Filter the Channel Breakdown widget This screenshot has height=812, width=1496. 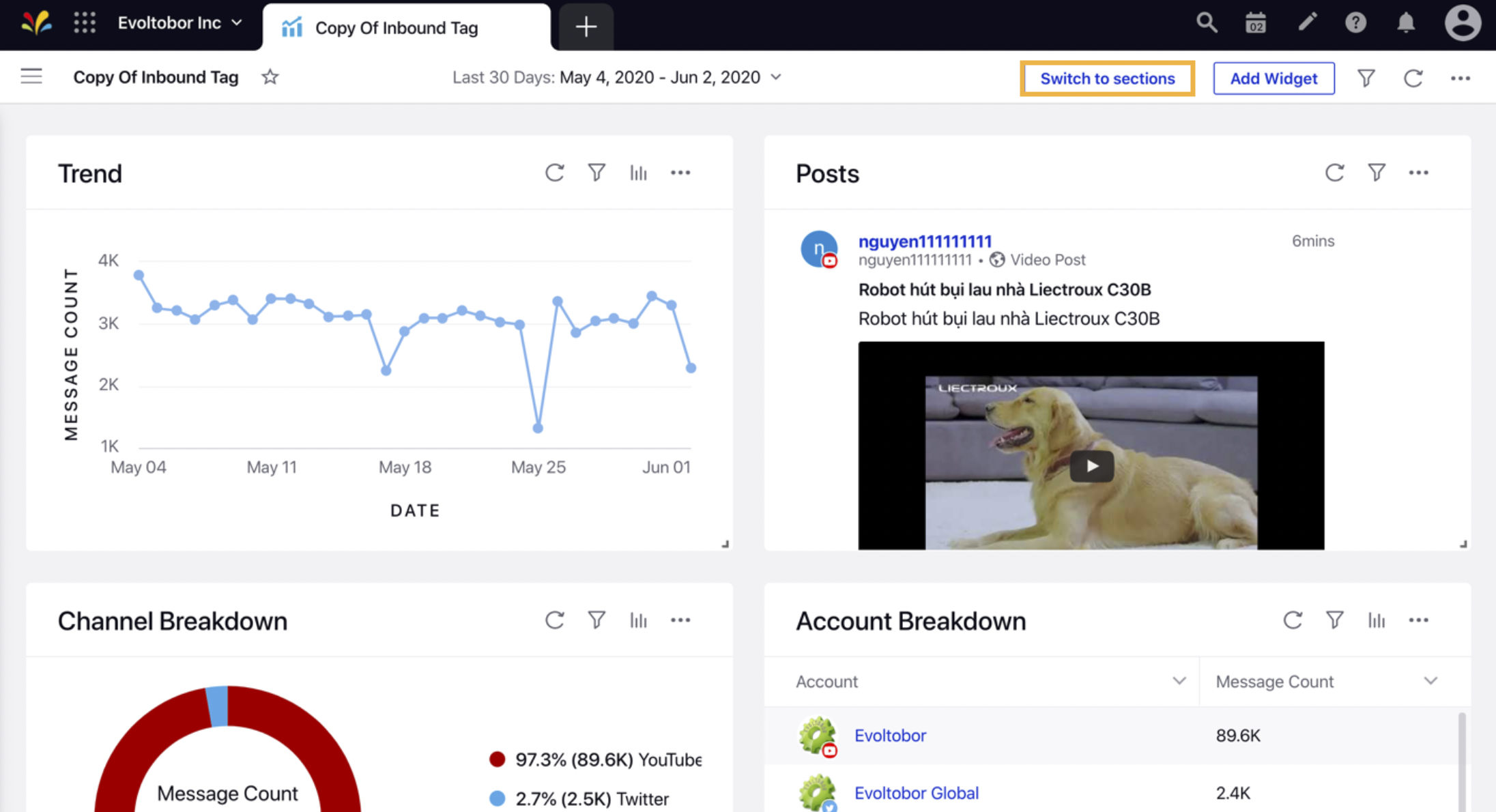coord(596,620)
